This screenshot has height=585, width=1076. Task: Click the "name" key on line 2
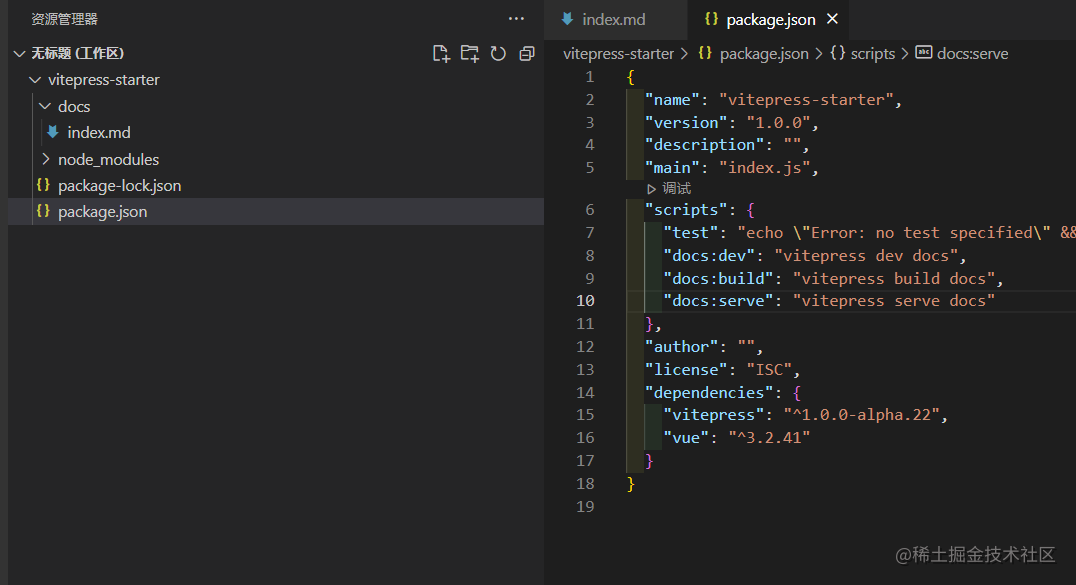672,100
